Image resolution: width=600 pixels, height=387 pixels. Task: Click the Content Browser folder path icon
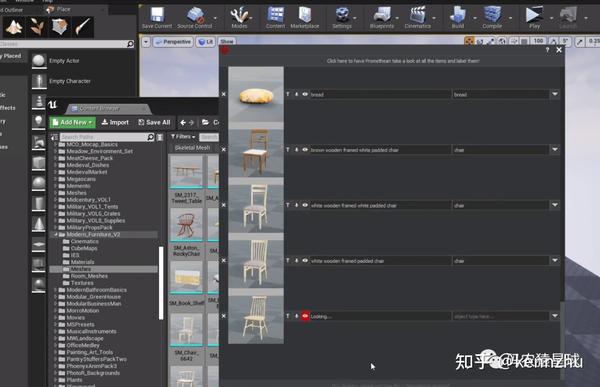(205, 122)
